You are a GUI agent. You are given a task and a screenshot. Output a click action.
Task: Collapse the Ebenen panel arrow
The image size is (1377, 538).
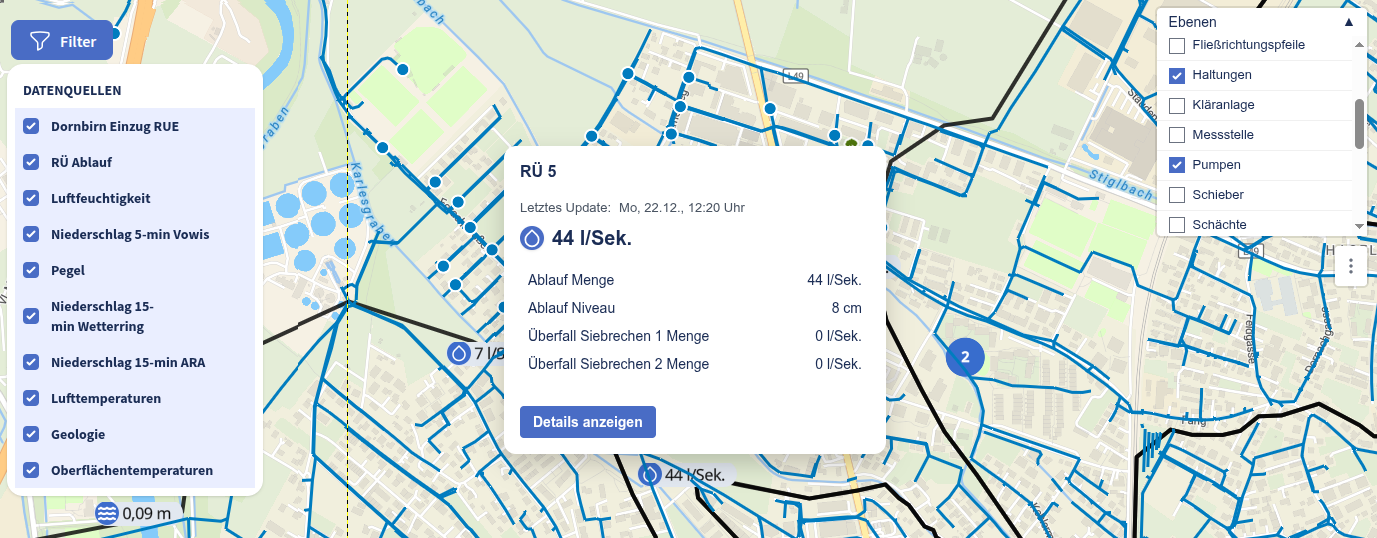(1348, 22)
